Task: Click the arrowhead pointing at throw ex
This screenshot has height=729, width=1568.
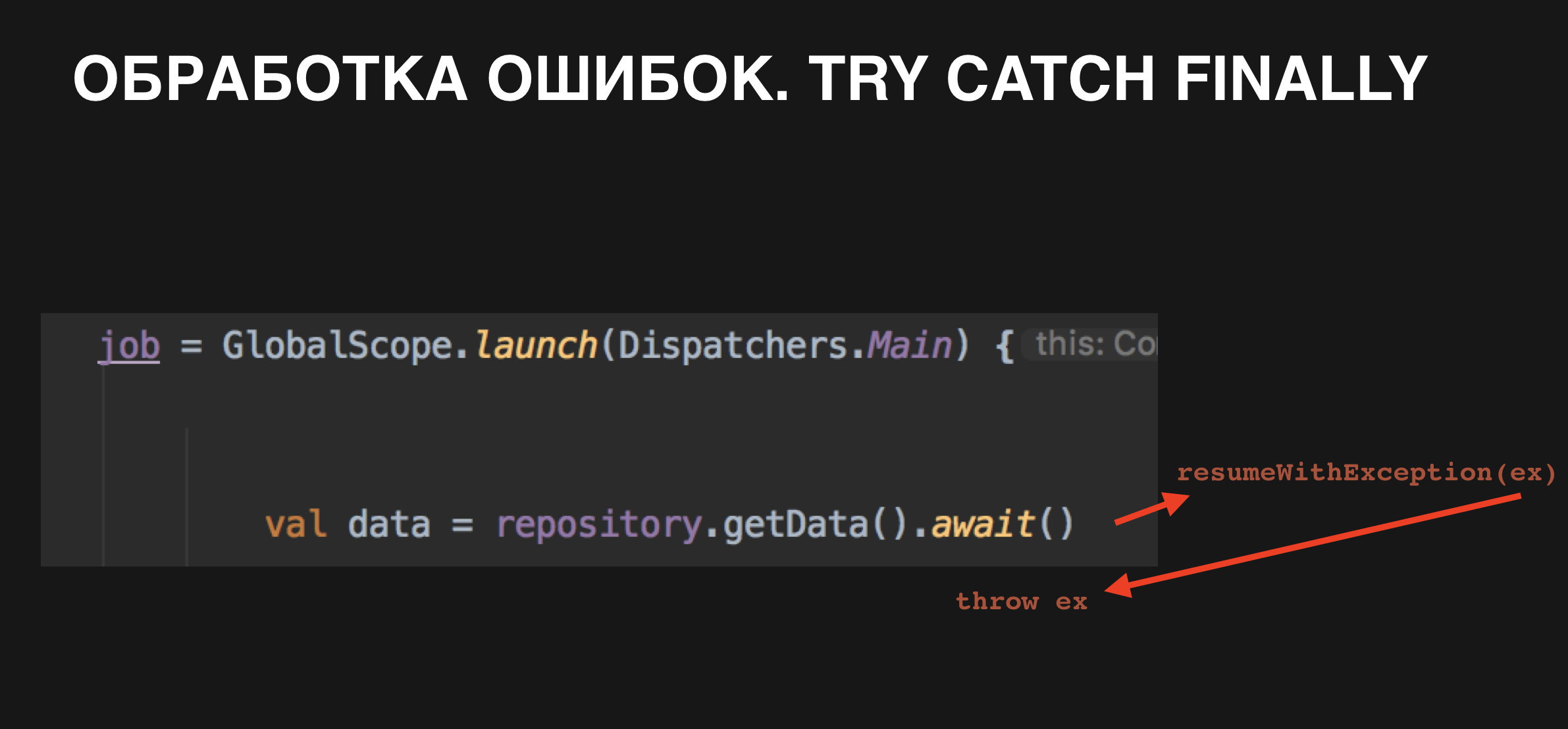Action: [1118, 586]
